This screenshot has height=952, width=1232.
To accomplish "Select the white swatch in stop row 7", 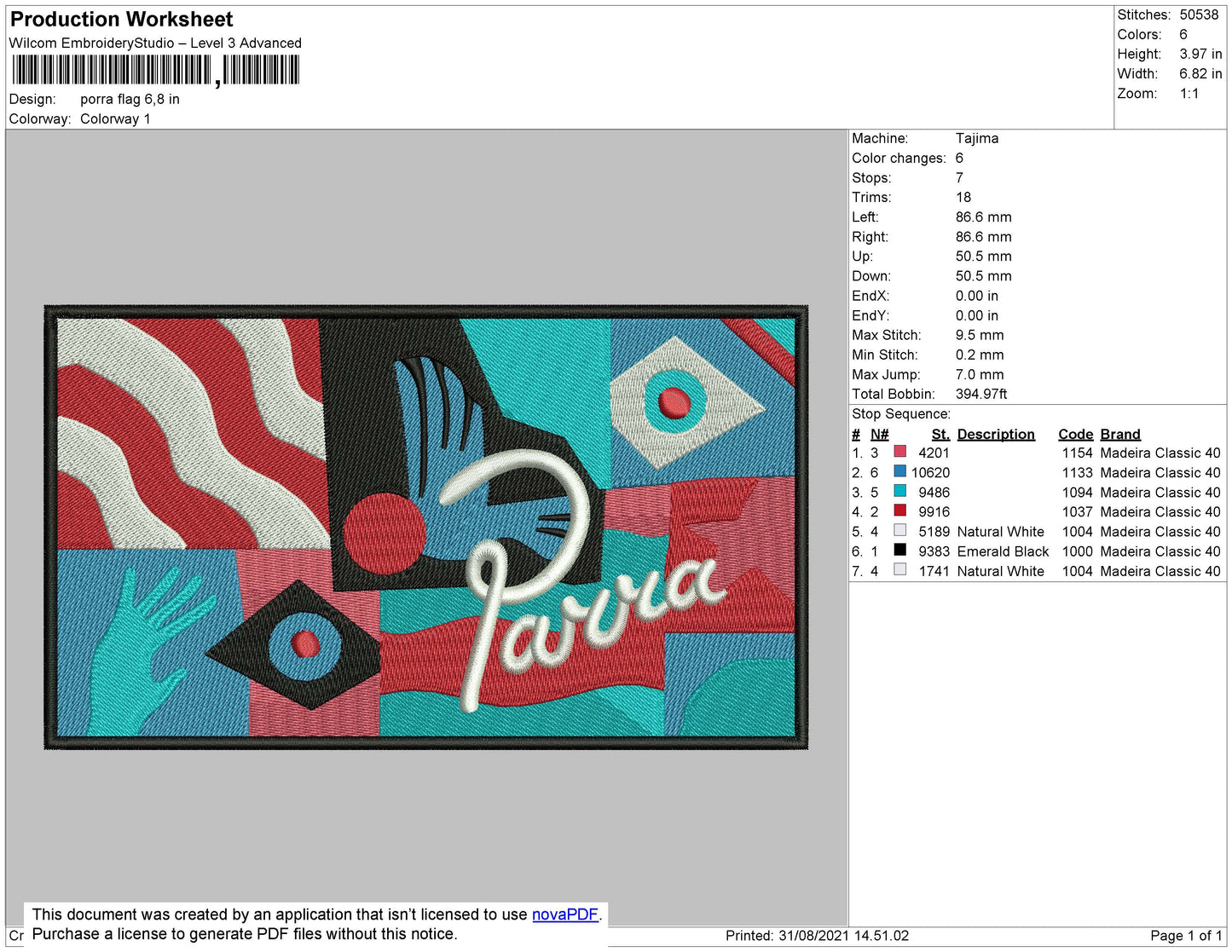I will coord(899,569).
